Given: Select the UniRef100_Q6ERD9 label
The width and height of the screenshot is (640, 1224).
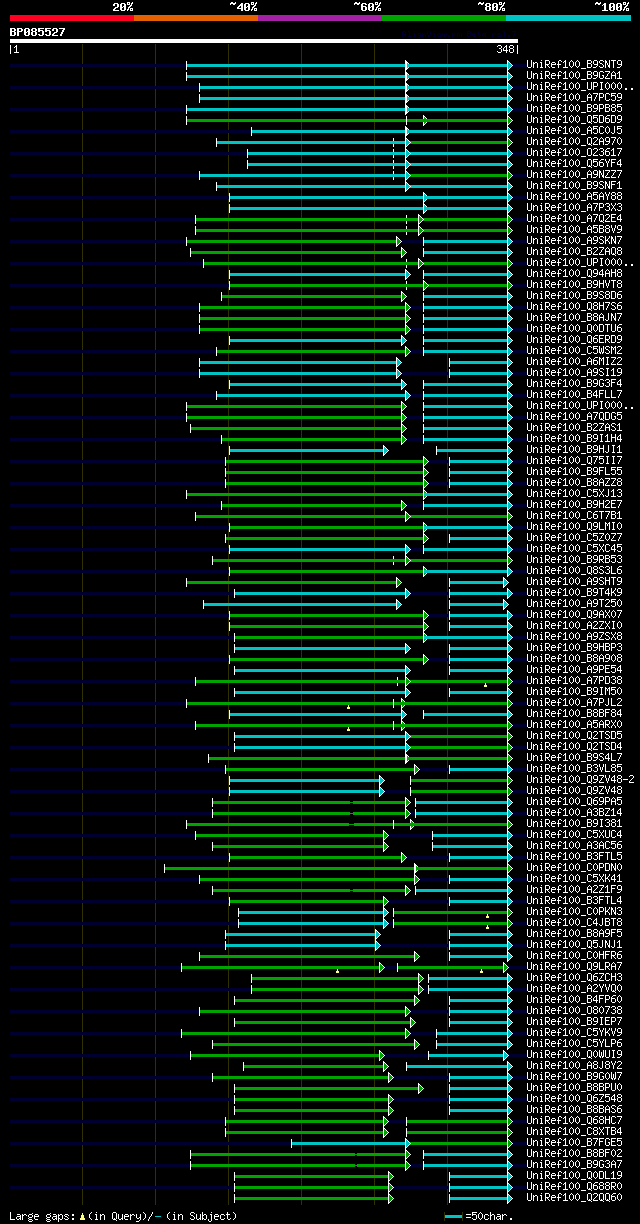Looking at the screenshot, I should [574, 339].
